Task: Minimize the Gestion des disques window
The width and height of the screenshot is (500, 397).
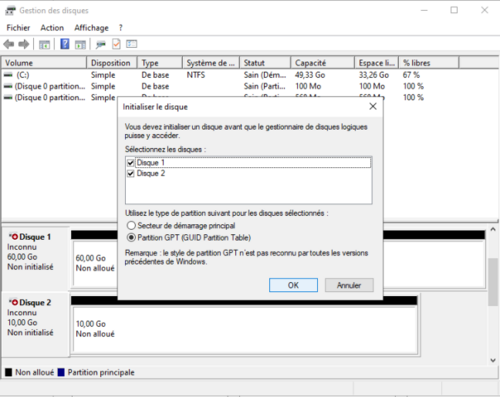Action: [x=424, y=10]
